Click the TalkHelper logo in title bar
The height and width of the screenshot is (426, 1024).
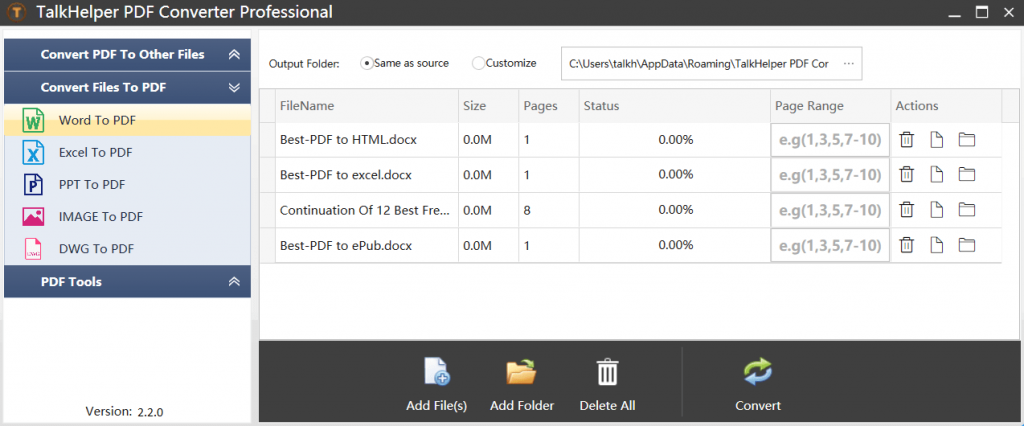pyautogui.click(x=18, y=12)
